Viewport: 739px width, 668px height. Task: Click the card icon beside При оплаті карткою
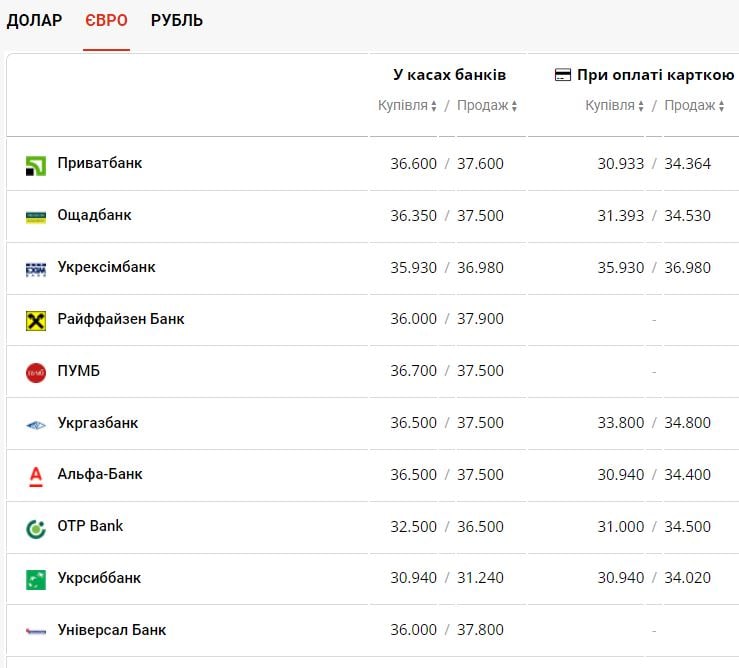point(563,75)
